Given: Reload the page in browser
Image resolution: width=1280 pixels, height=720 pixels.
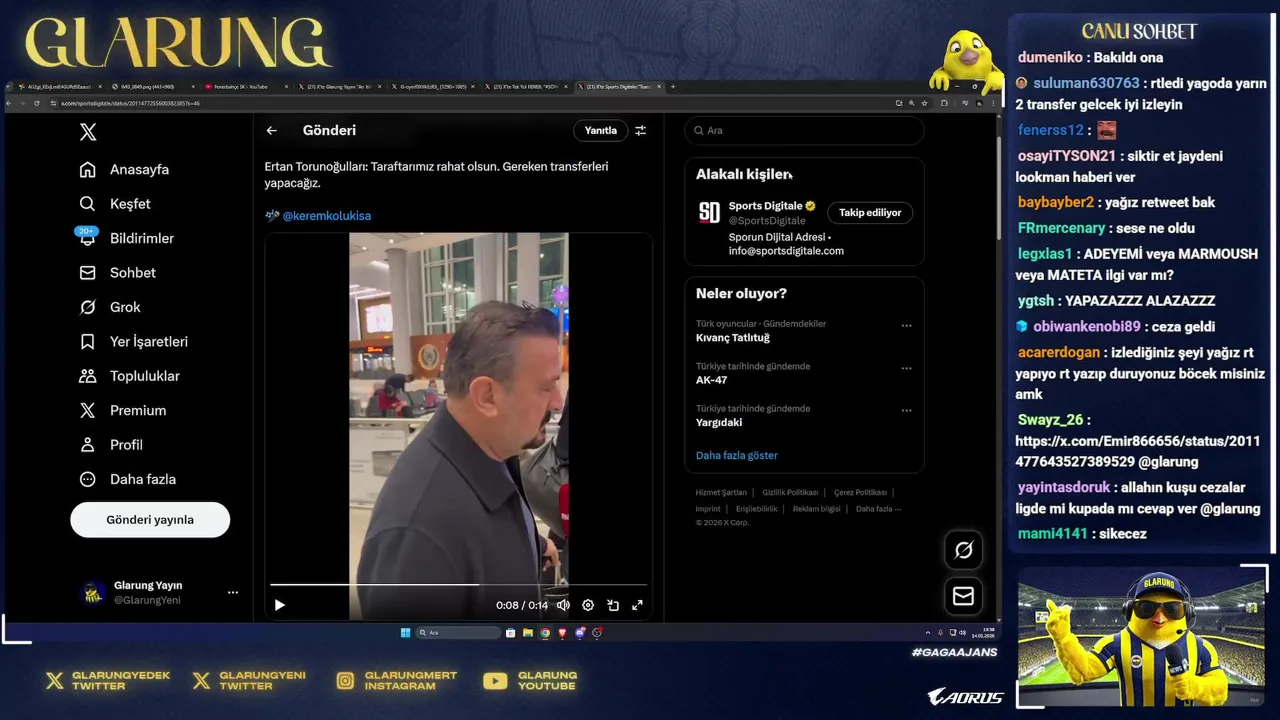Looking at the screenshot, I should pyautogui.click(x=37, y=103).
